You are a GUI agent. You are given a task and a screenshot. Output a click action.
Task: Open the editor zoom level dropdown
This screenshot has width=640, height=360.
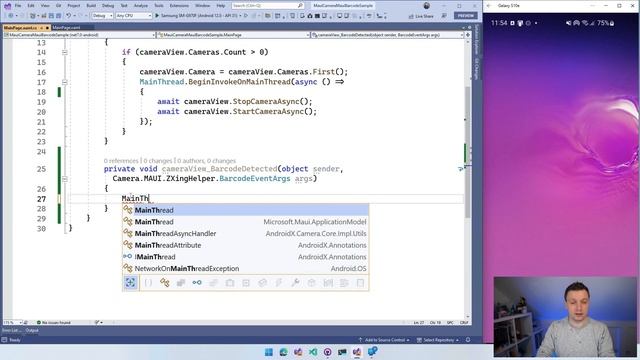tap(12, 322)
